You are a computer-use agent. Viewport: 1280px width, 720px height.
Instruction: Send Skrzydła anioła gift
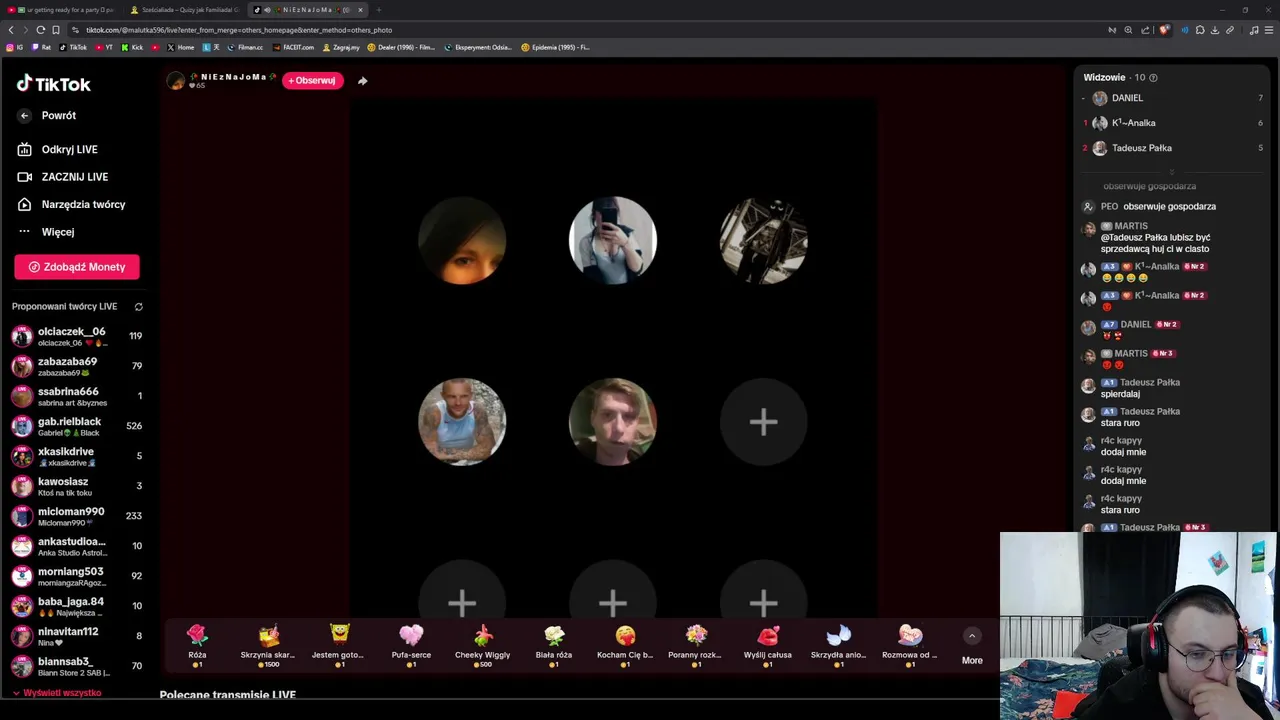coord(839,645)
